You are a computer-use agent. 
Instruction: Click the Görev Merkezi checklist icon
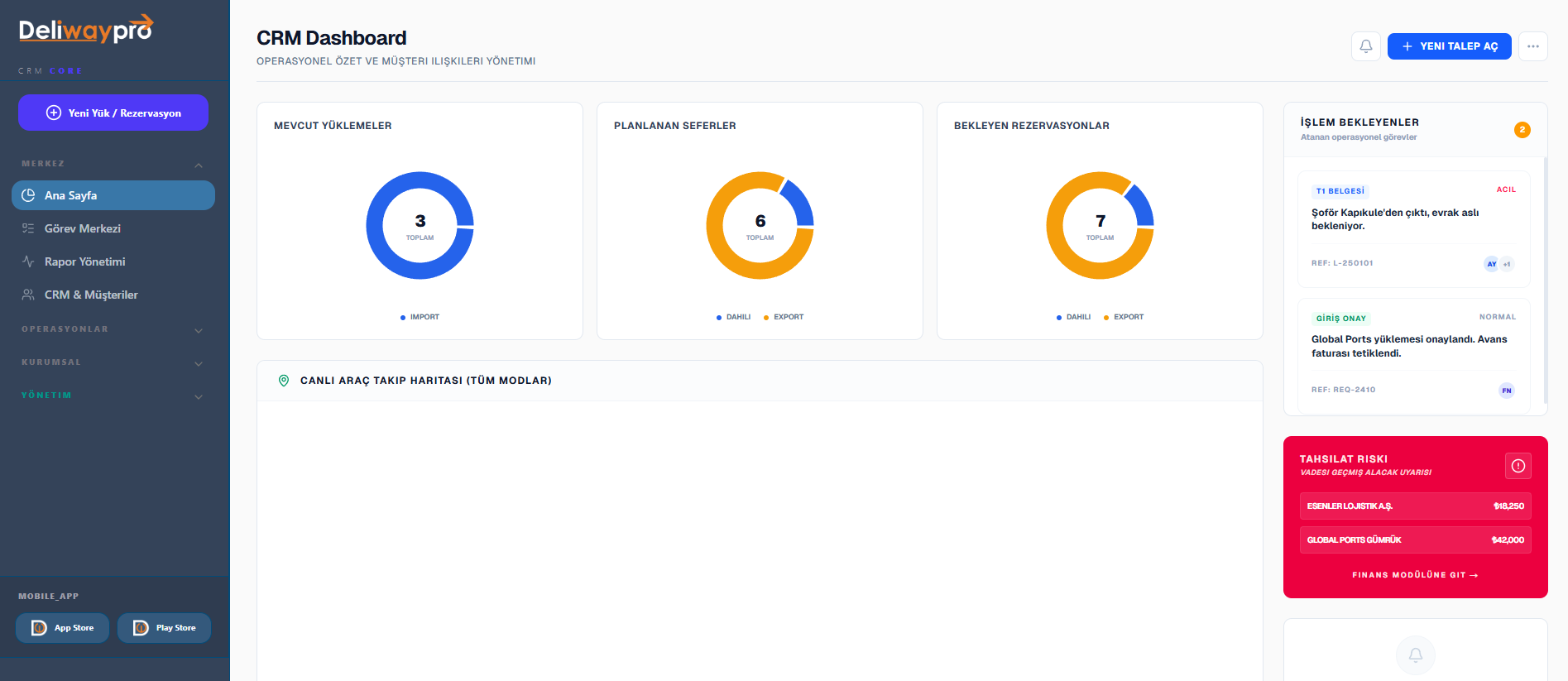click(28, 228)
